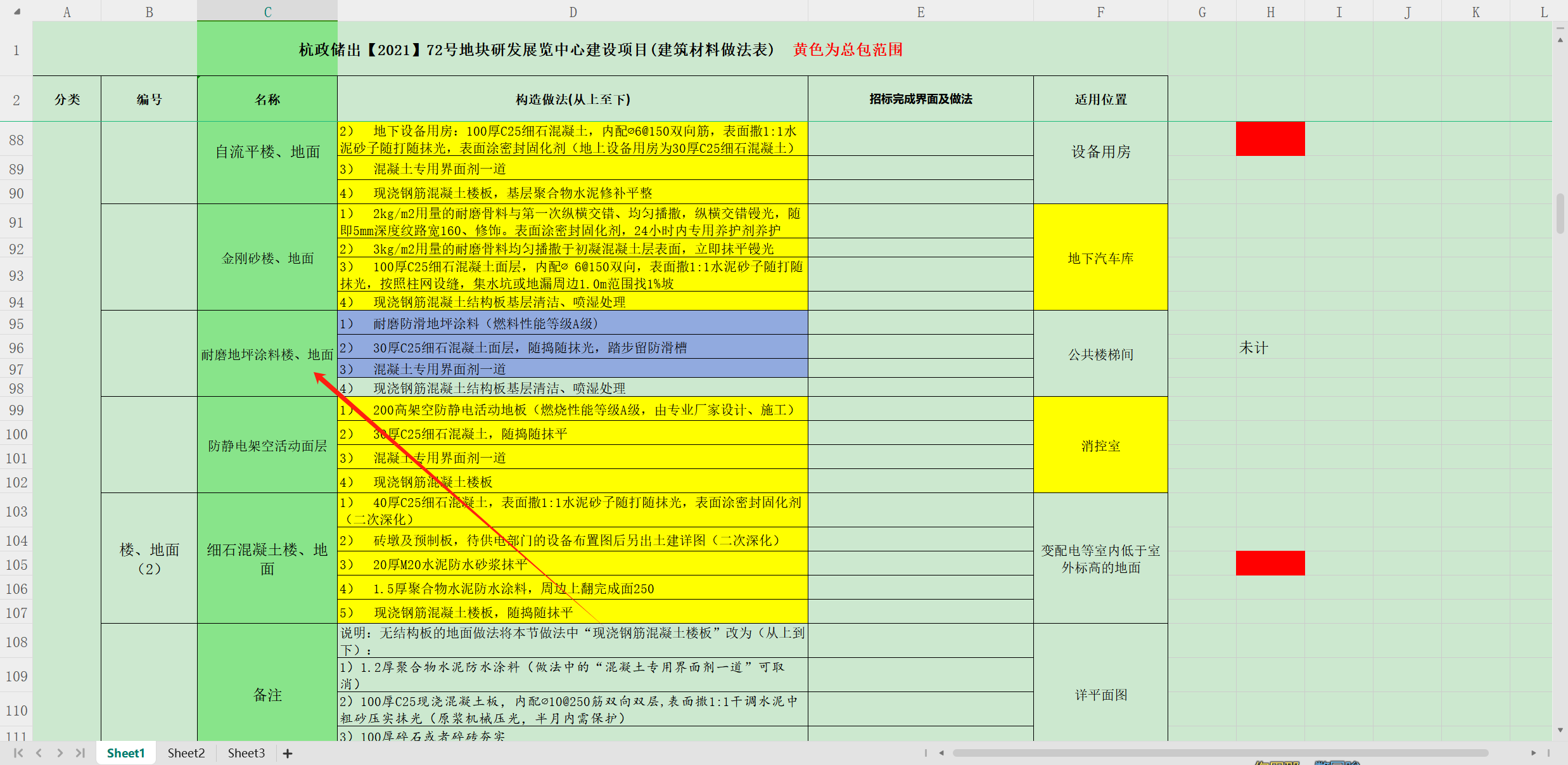Select cell 现浇钢筋混凝土楼板，随捣随抹平
Viewport: 1568px width, 765px height.
tap(573, 612)
